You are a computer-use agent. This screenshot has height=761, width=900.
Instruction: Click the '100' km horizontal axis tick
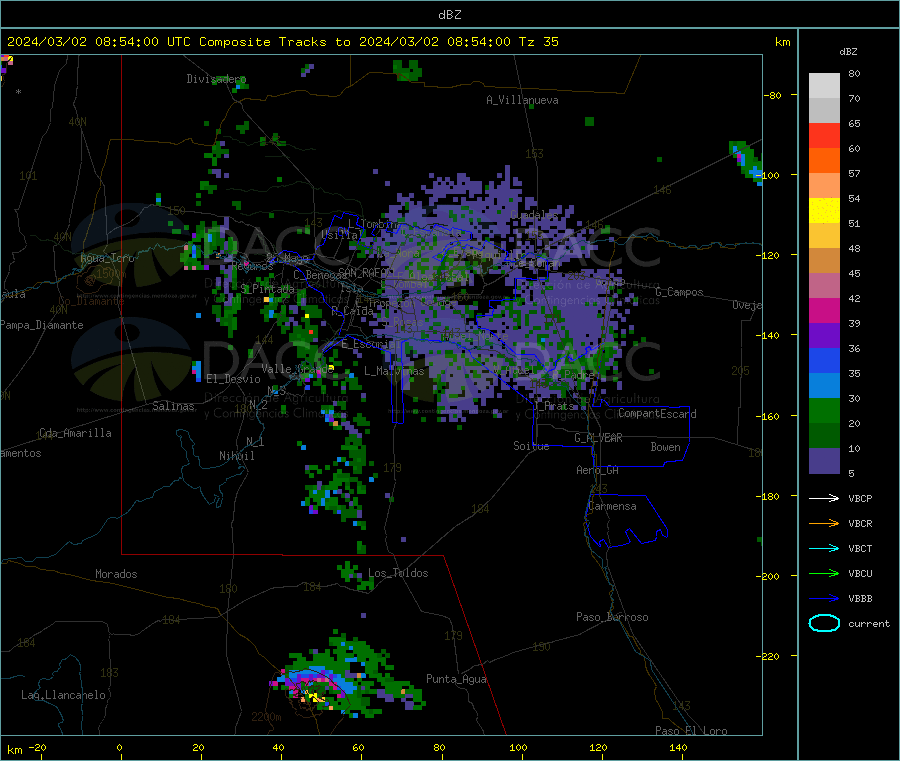tap(518, 747)
